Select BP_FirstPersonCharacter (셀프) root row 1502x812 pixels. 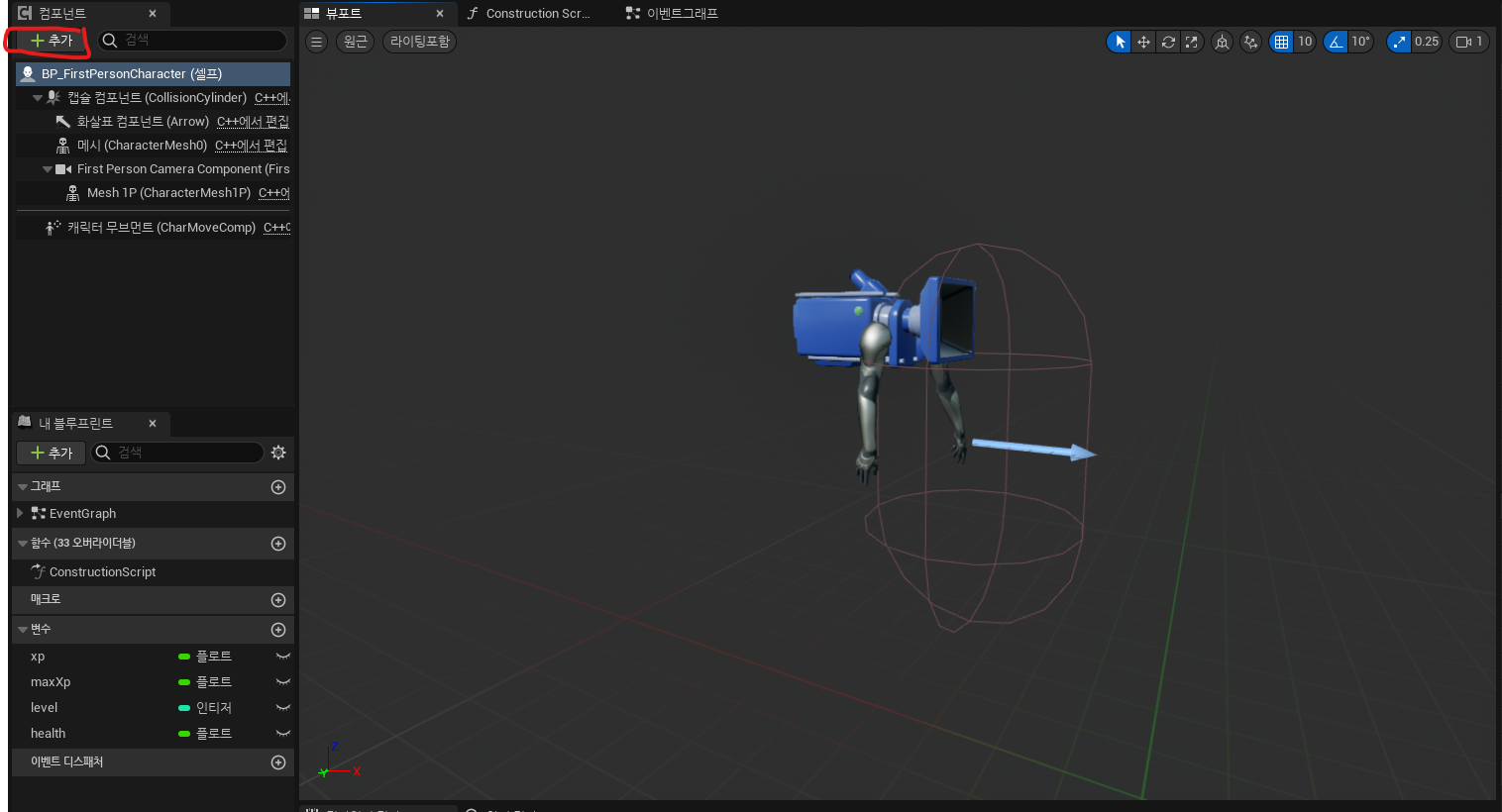click(x=153, y=74)
